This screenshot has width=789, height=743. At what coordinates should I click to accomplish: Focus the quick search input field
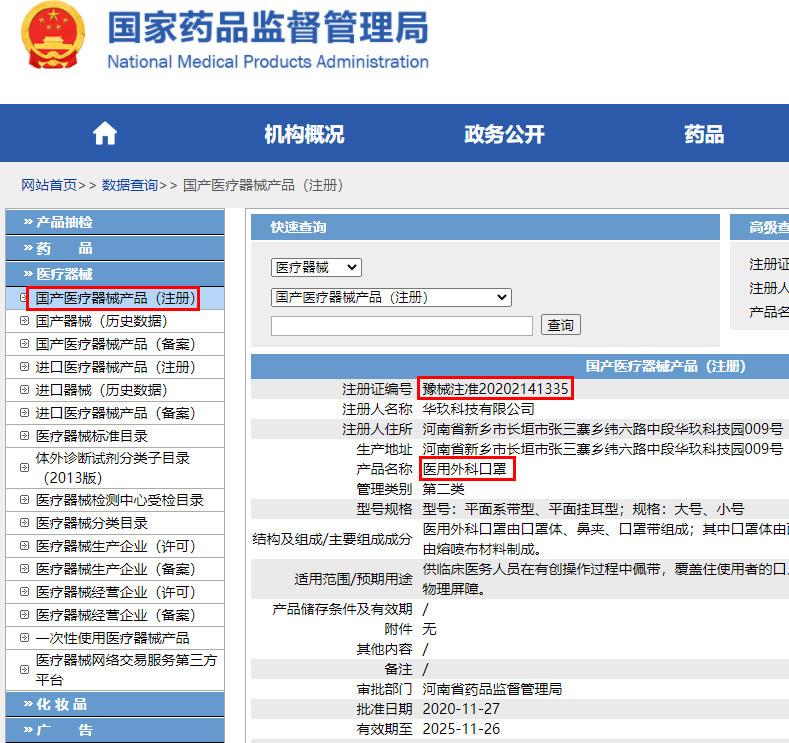coord(402,325)
